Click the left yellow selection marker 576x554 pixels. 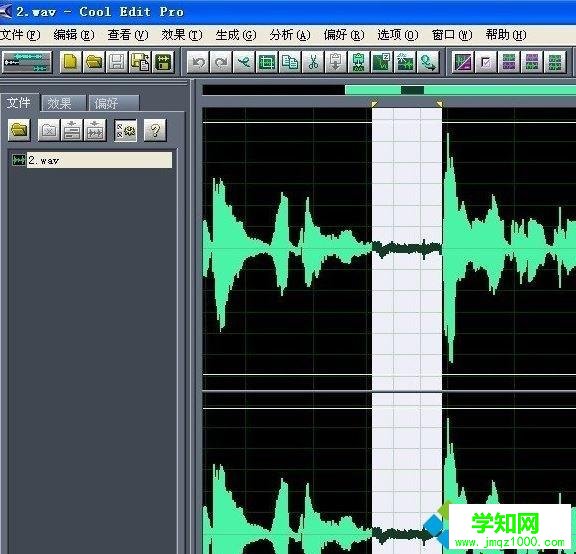click(374, 104)
